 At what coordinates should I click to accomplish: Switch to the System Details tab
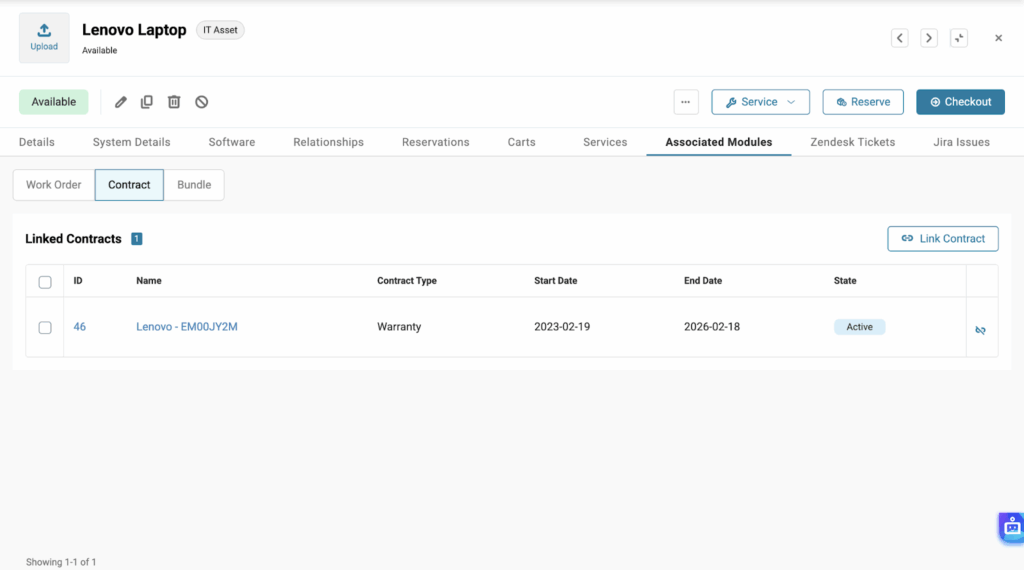coord(131,142)
